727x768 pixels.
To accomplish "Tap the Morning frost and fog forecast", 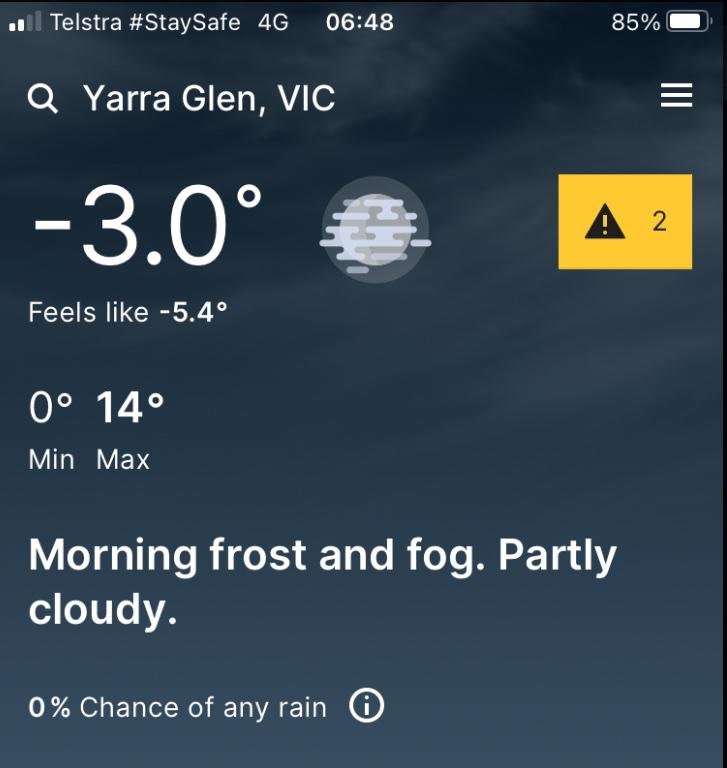I will click(x=322, y=581).
